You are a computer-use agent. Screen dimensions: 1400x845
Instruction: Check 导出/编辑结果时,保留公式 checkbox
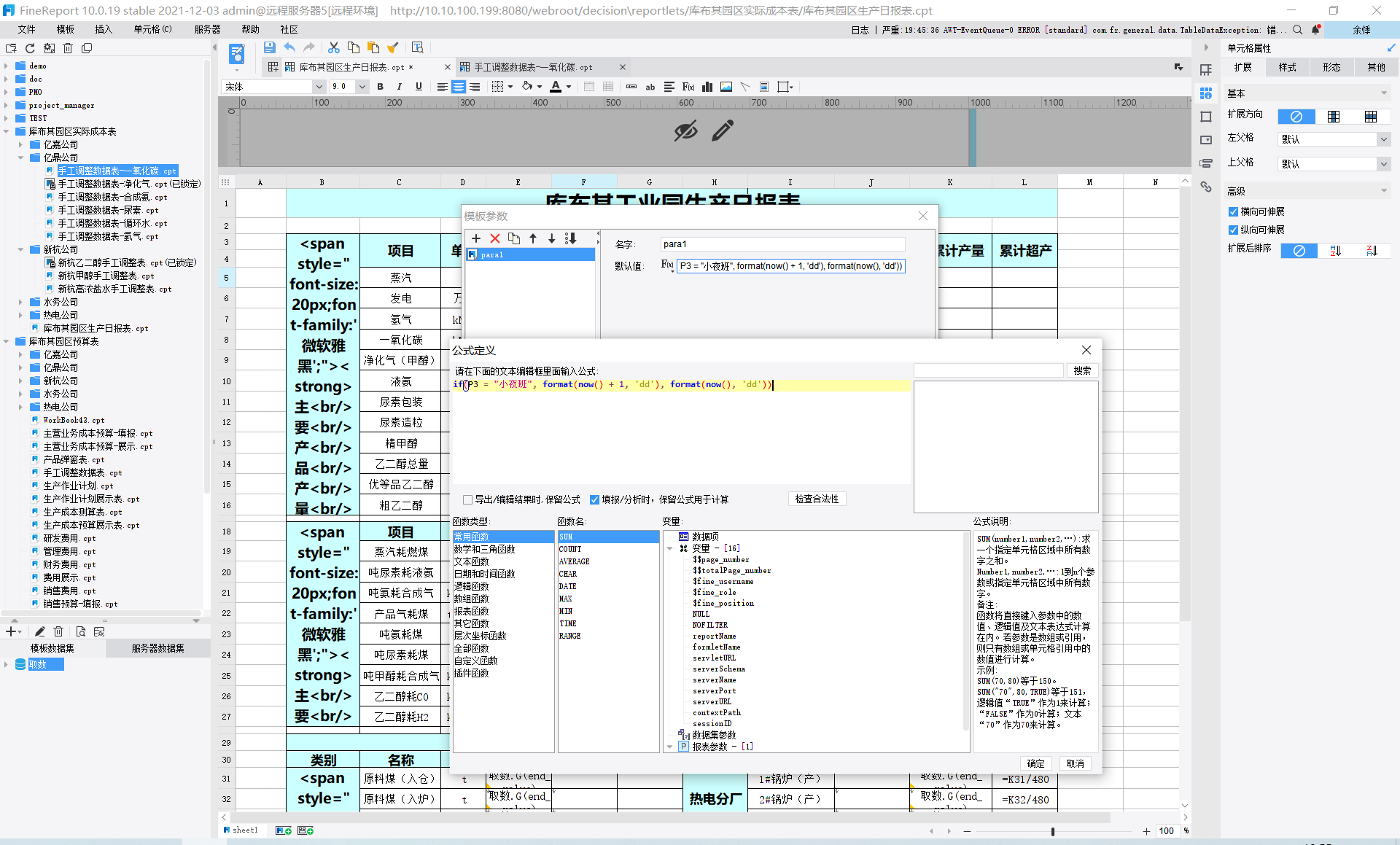tap(468, 499)
